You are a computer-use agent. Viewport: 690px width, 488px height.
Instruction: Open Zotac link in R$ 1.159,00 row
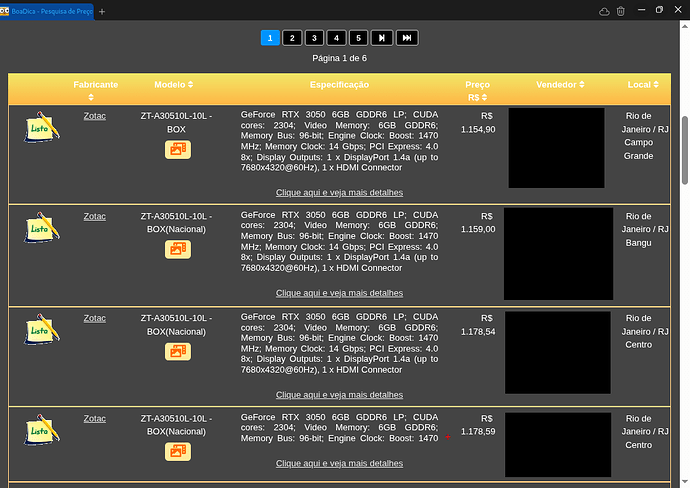[95, 216]
